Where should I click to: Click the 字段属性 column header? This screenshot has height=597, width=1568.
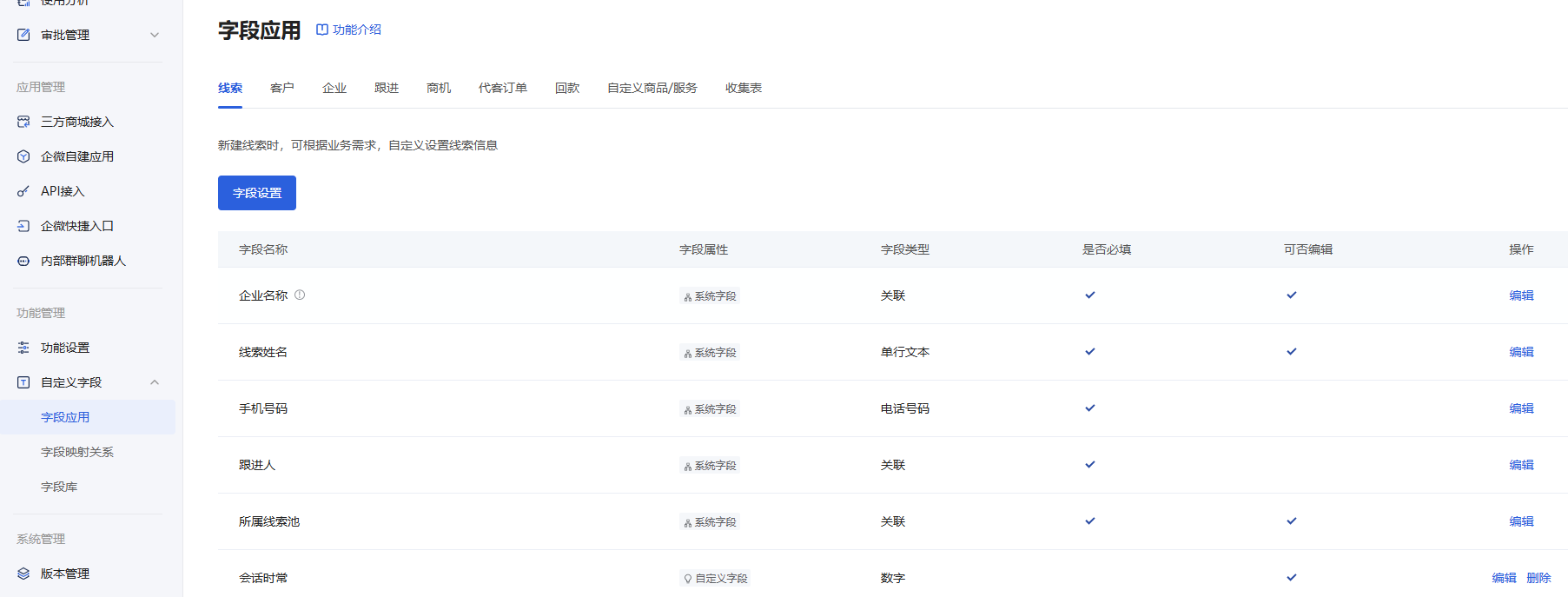[704, 249]
